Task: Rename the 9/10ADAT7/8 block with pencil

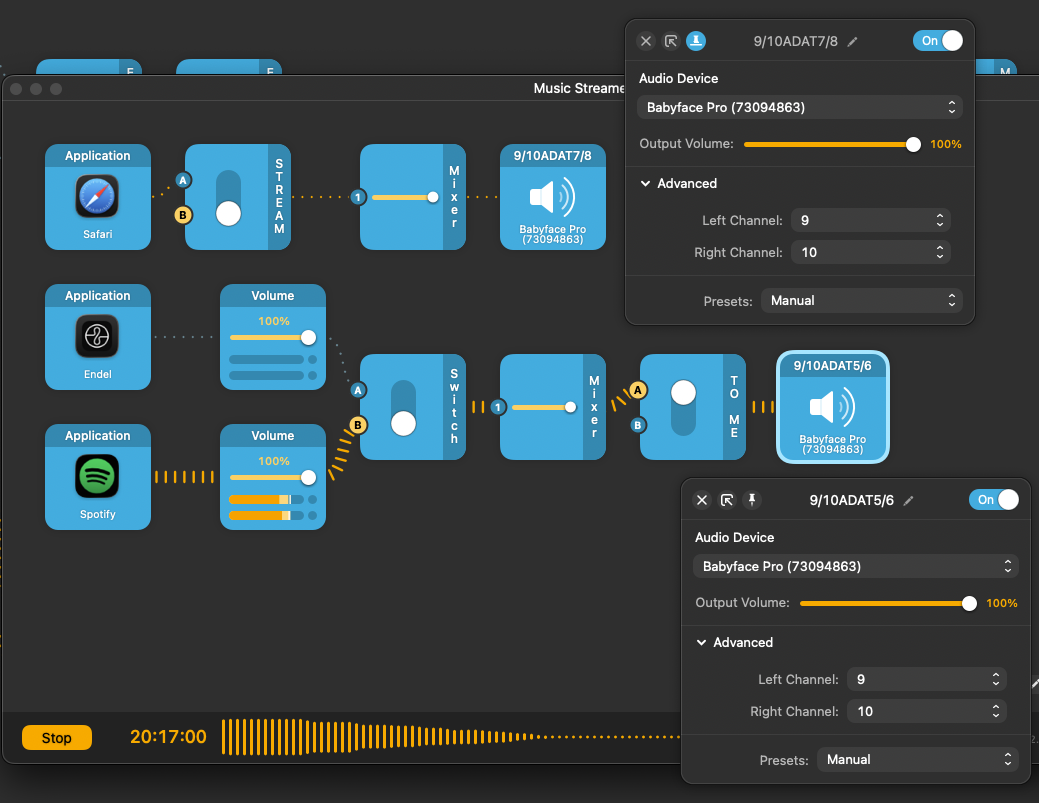Action: point(853,42)
